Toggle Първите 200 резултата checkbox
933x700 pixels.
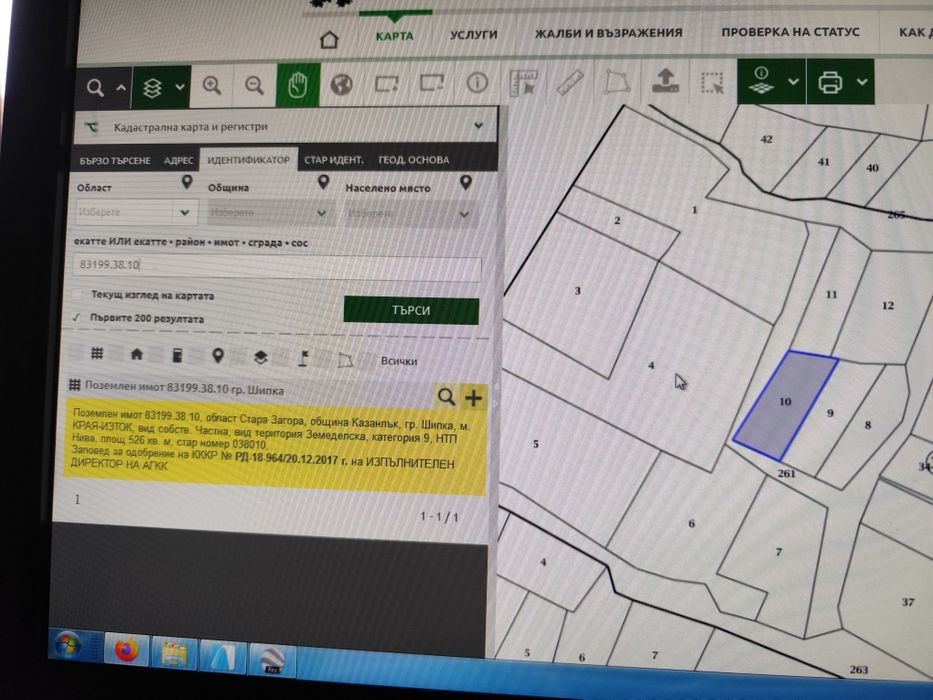click(x=76, y=318)
